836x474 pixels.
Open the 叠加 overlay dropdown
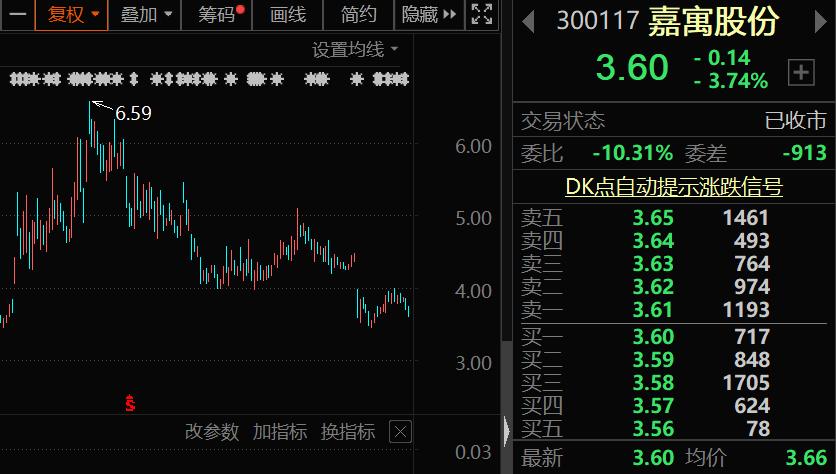pos(145,14)
